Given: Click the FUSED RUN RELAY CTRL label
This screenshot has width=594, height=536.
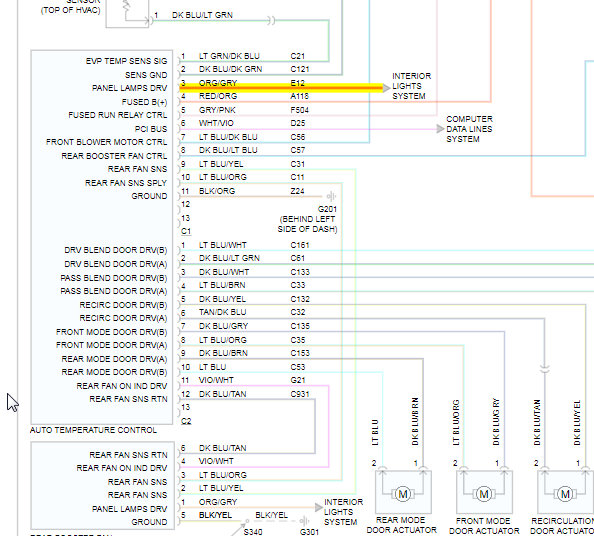Looking at the screenshot, I should coord(117,115).
